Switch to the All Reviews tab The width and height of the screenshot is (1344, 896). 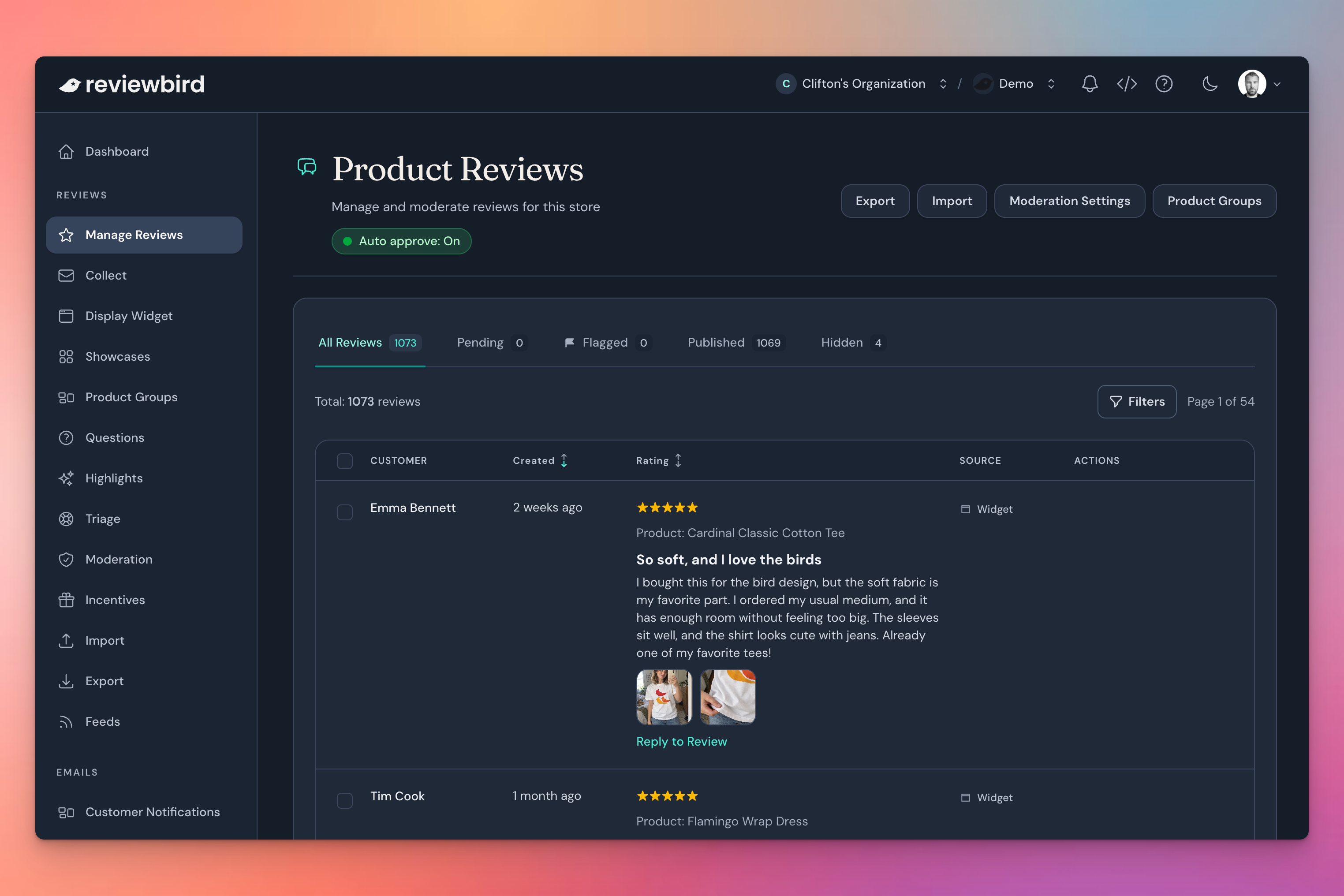click(x=370, y=343)
